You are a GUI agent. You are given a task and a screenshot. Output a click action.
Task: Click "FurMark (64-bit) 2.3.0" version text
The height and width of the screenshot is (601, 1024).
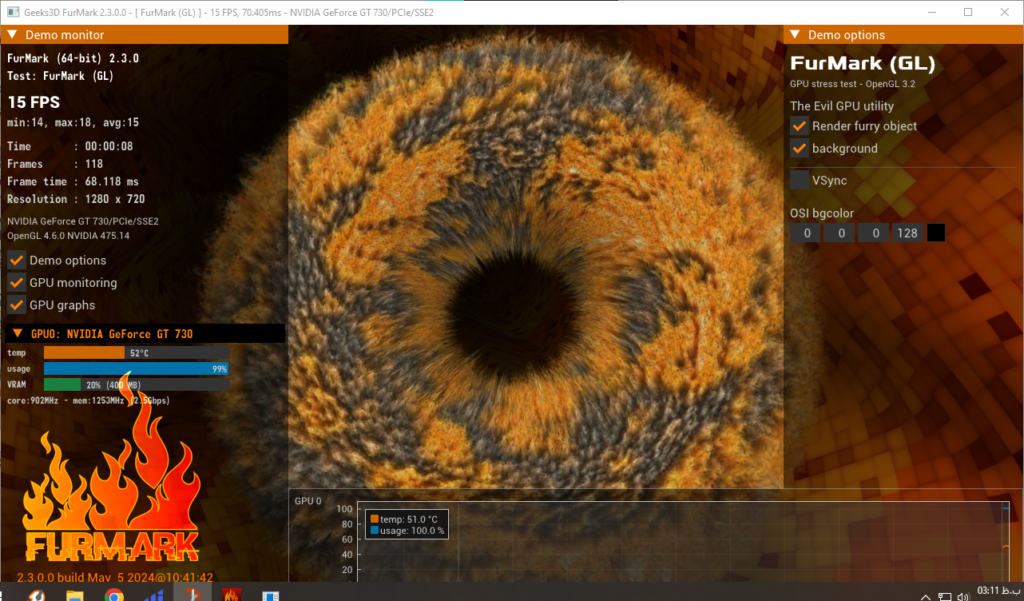pyautogui.click(x=73, y=59)
